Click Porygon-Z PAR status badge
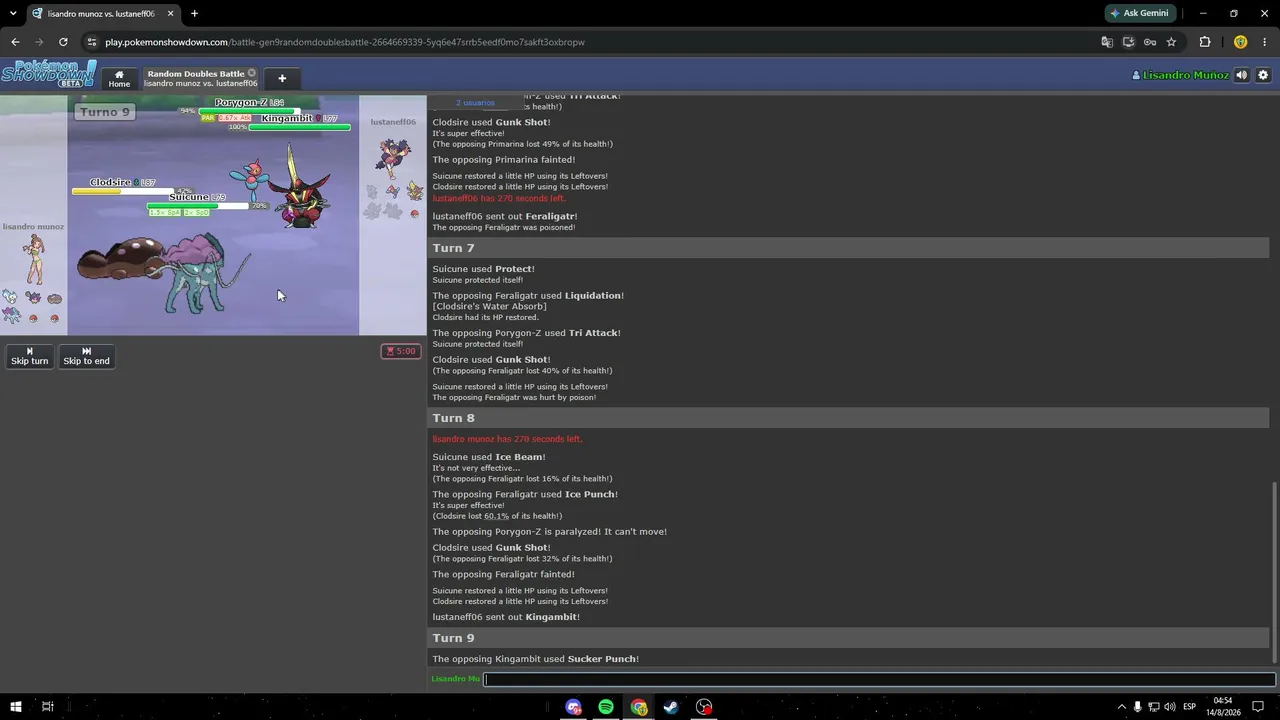The height and width of the screenshot is (720, 1280). (208, 118)
